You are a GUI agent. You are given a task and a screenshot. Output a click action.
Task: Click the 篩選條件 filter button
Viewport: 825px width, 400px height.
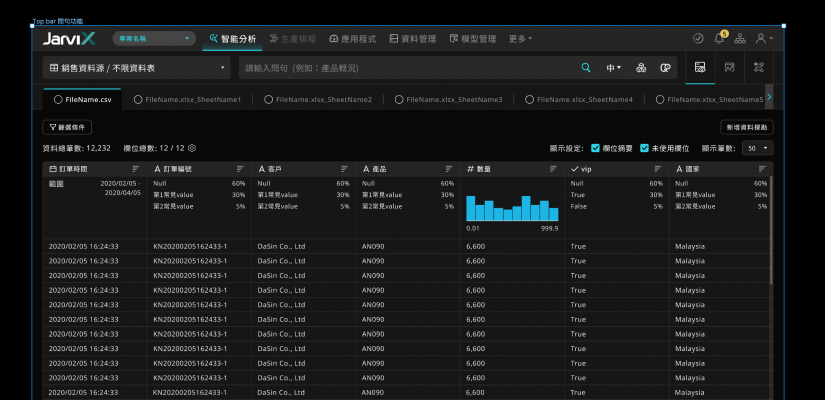[67, 127]
